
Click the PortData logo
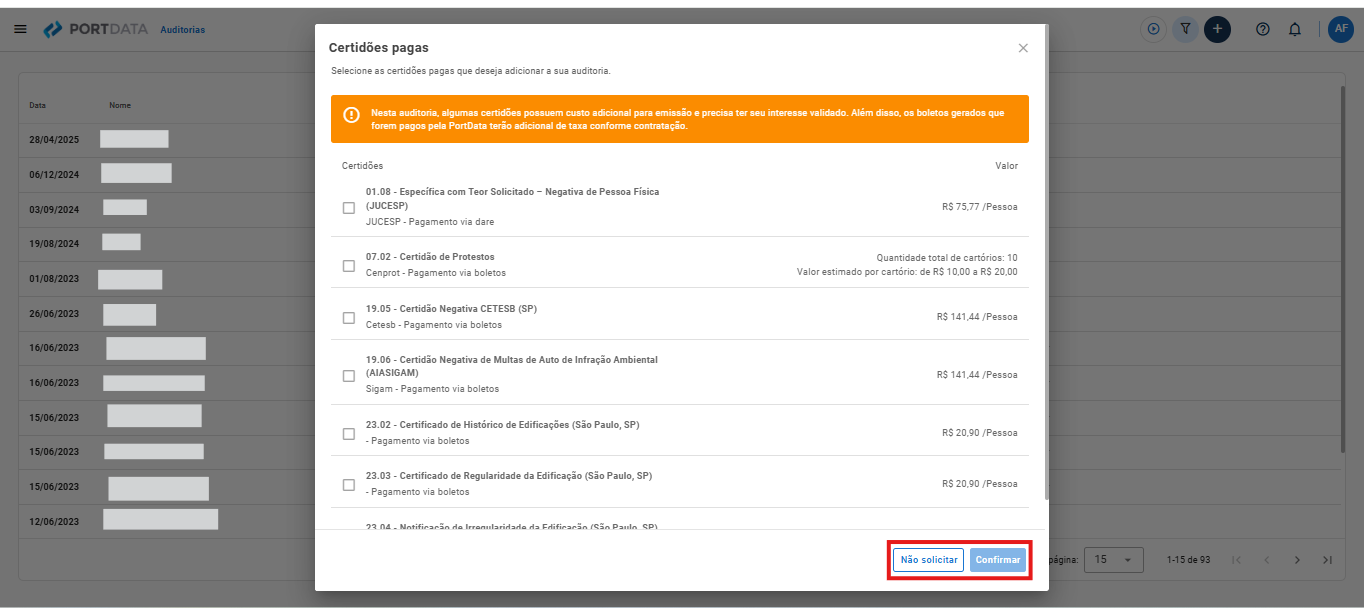click(x=95, y=30)
